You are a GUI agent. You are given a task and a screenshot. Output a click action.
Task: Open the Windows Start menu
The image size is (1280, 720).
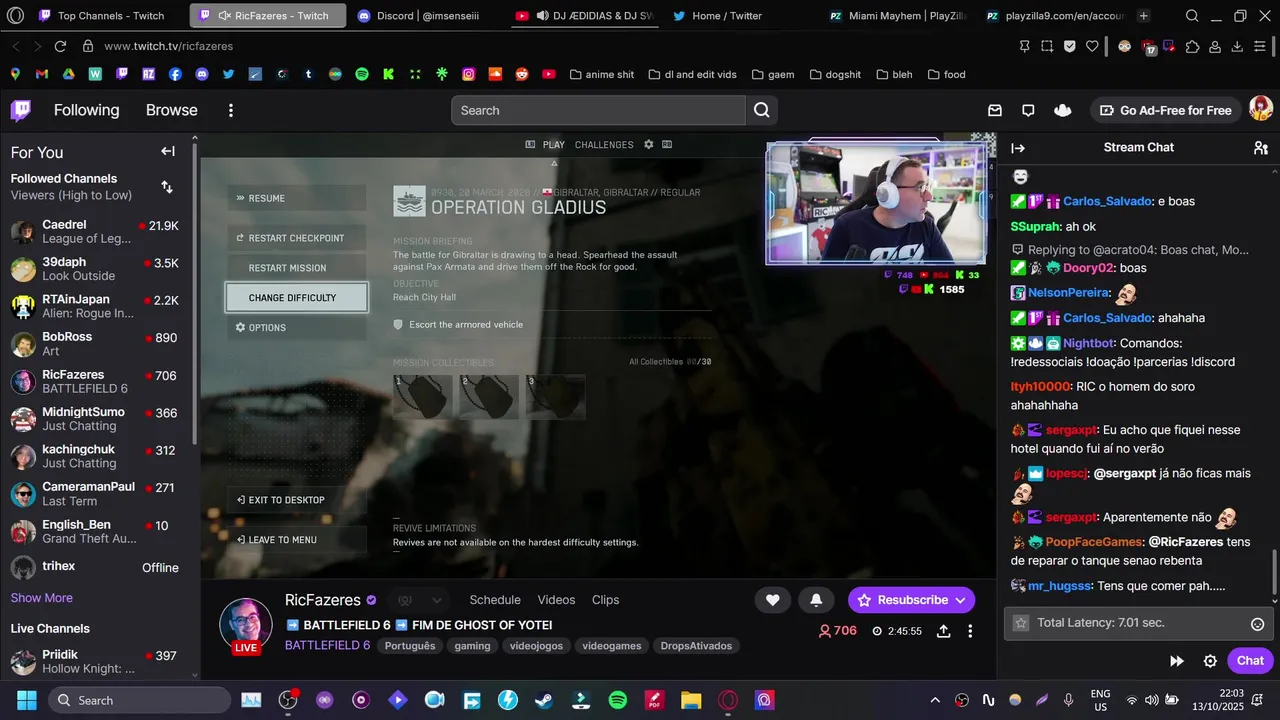click(x=26, y=700)
